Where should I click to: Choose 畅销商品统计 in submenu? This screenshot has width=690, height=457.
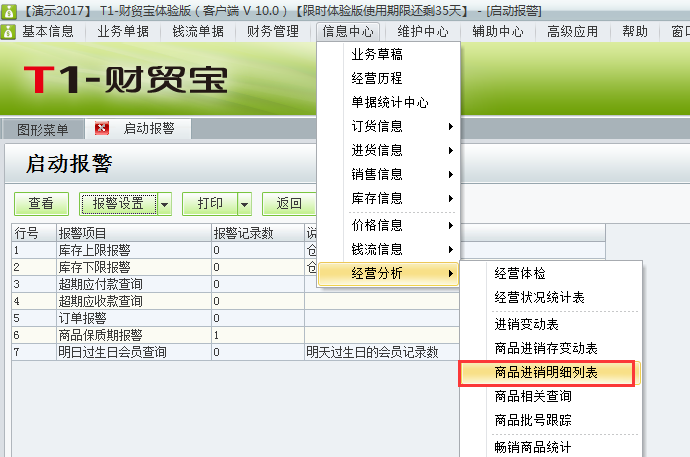pyautogui.click(x=551, y=447)
